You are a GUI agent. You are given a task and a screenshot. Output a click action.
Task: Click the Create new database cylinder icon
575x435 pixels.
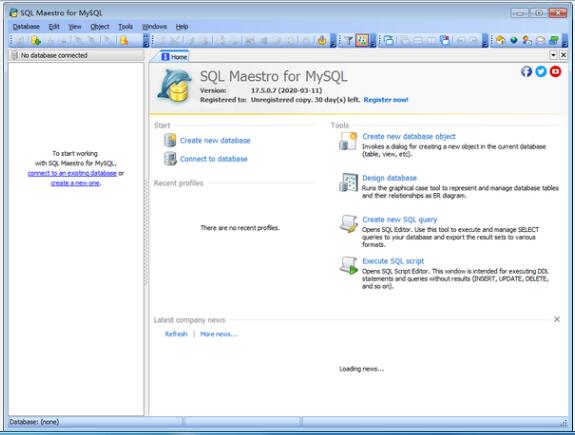pos(170,140)
